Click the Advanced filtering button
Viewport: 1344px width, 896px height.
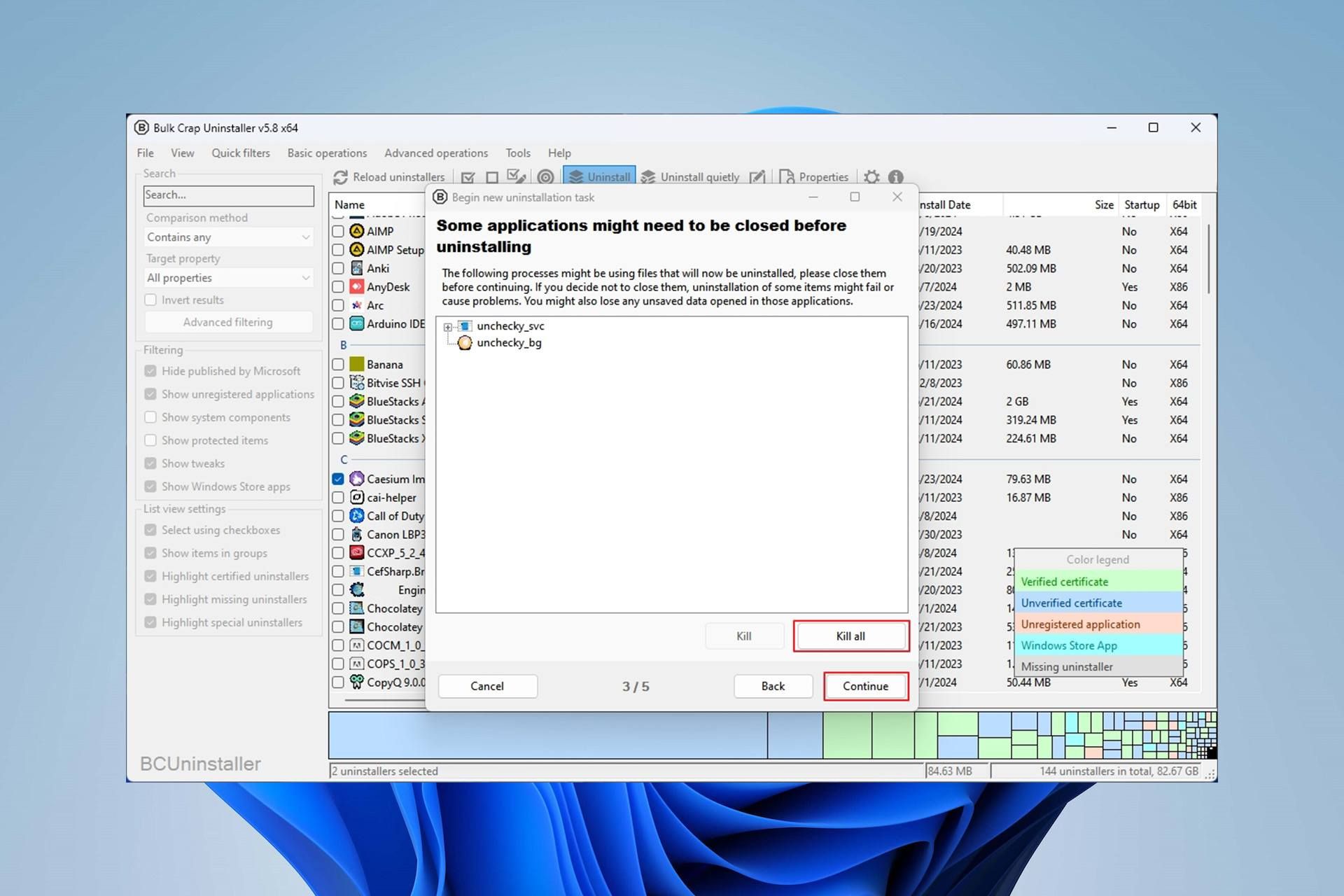pyautogui.click(x=228, y=322)
